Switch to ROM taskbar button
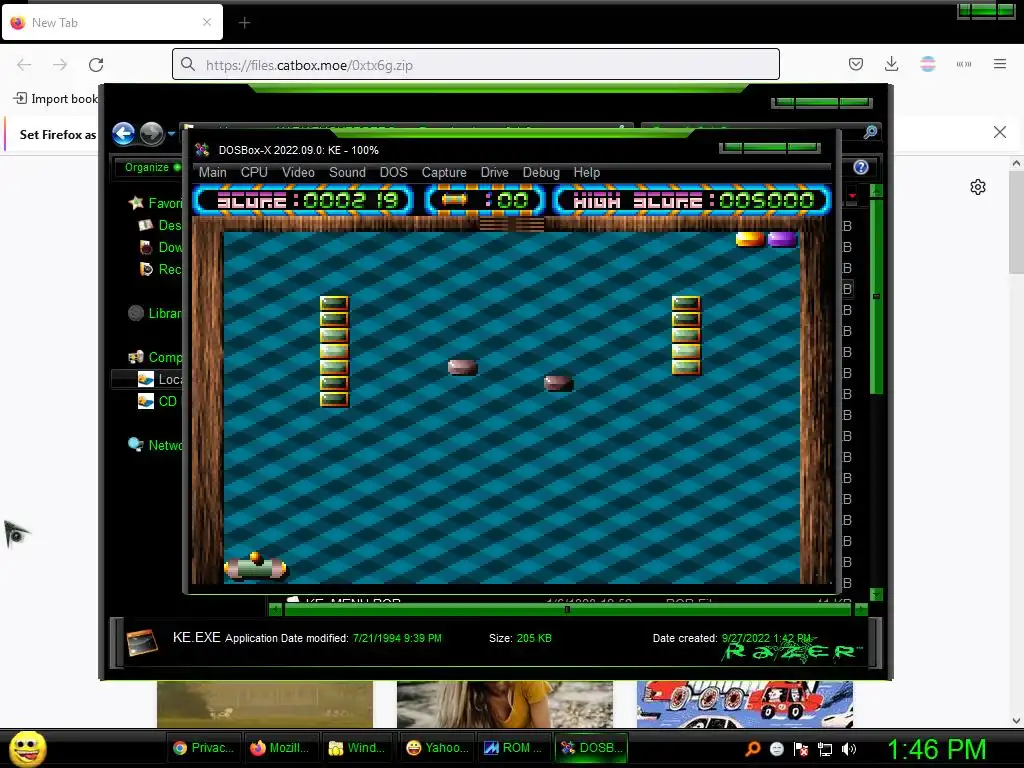Image resolution: width=1024 pixels, height=768 pixels. tap(513, 748)
